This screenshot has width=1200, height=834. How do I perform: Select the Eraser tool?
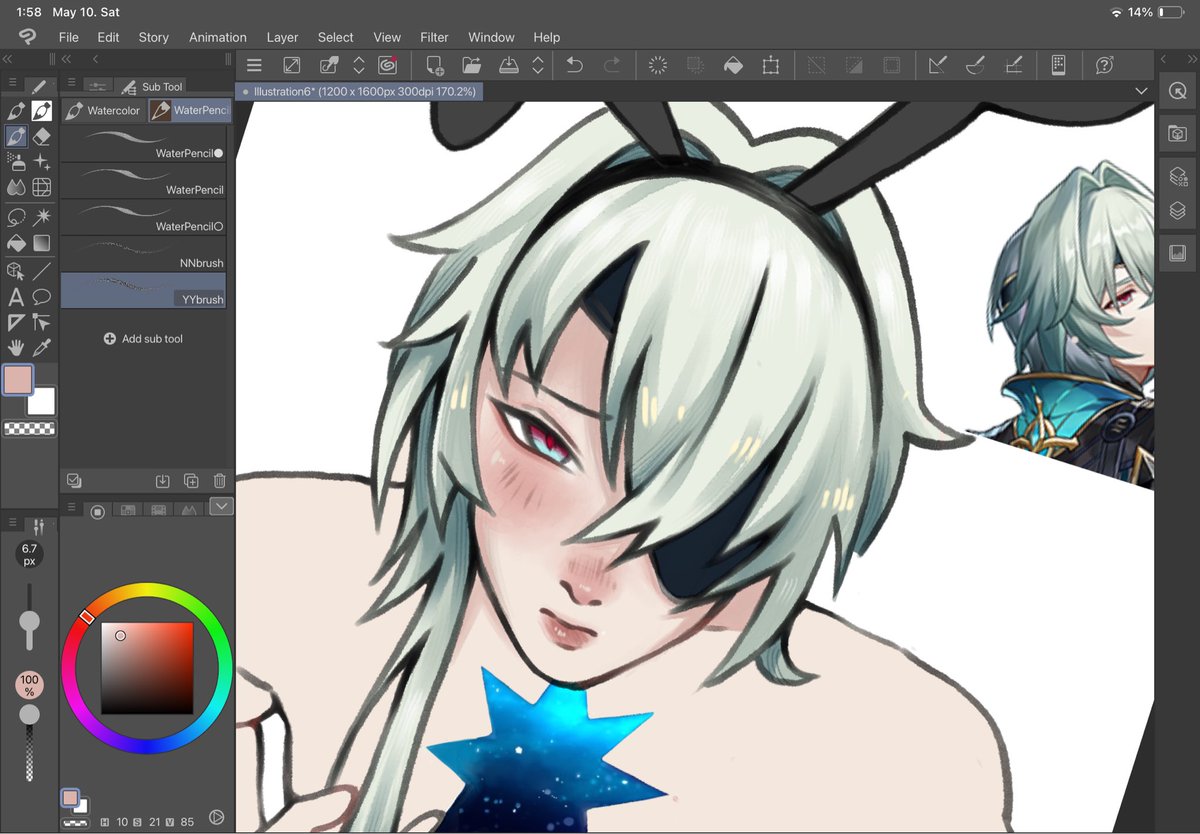pos(42,136)
